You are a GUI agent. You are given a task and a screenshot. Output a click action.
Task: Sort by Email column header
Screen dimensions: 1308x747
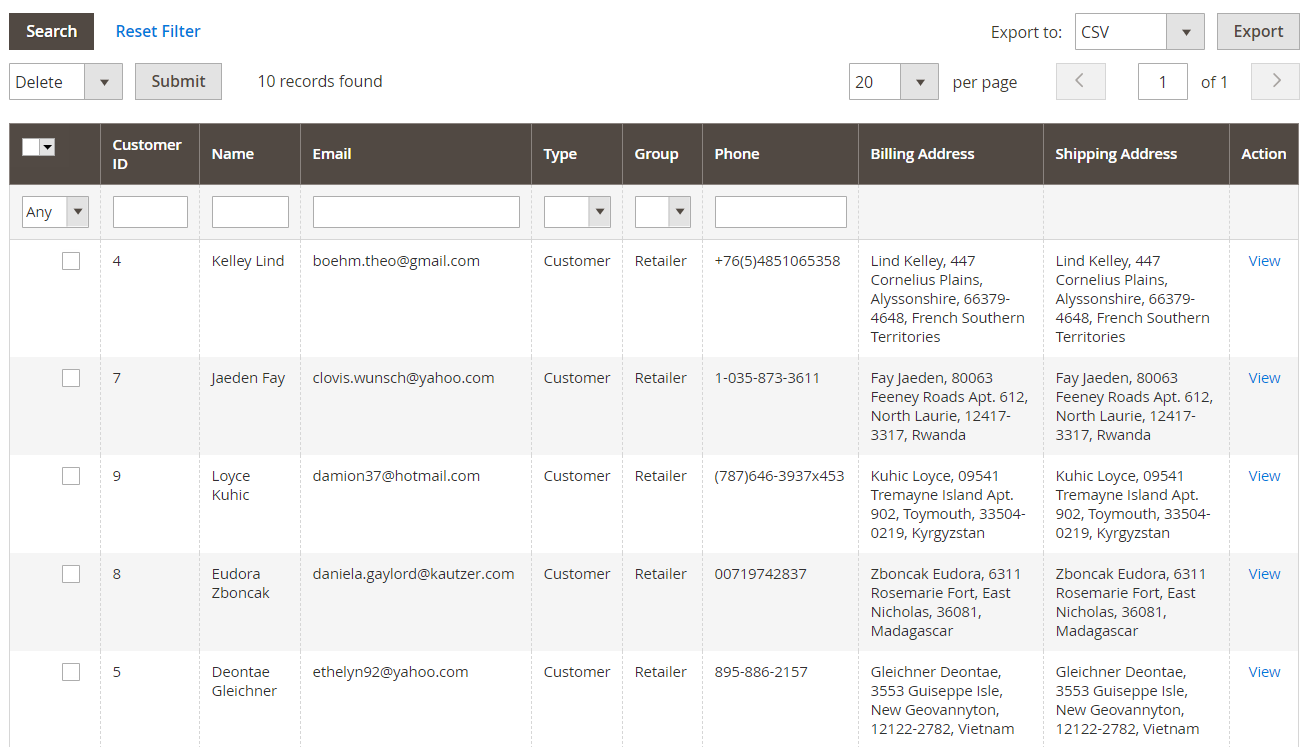416,154
